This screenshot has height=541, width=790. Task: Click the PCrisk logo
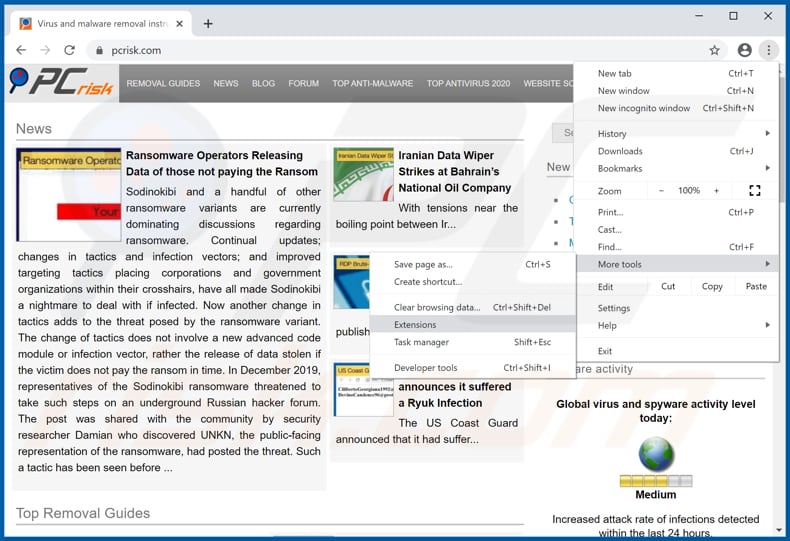coord(60,84)
